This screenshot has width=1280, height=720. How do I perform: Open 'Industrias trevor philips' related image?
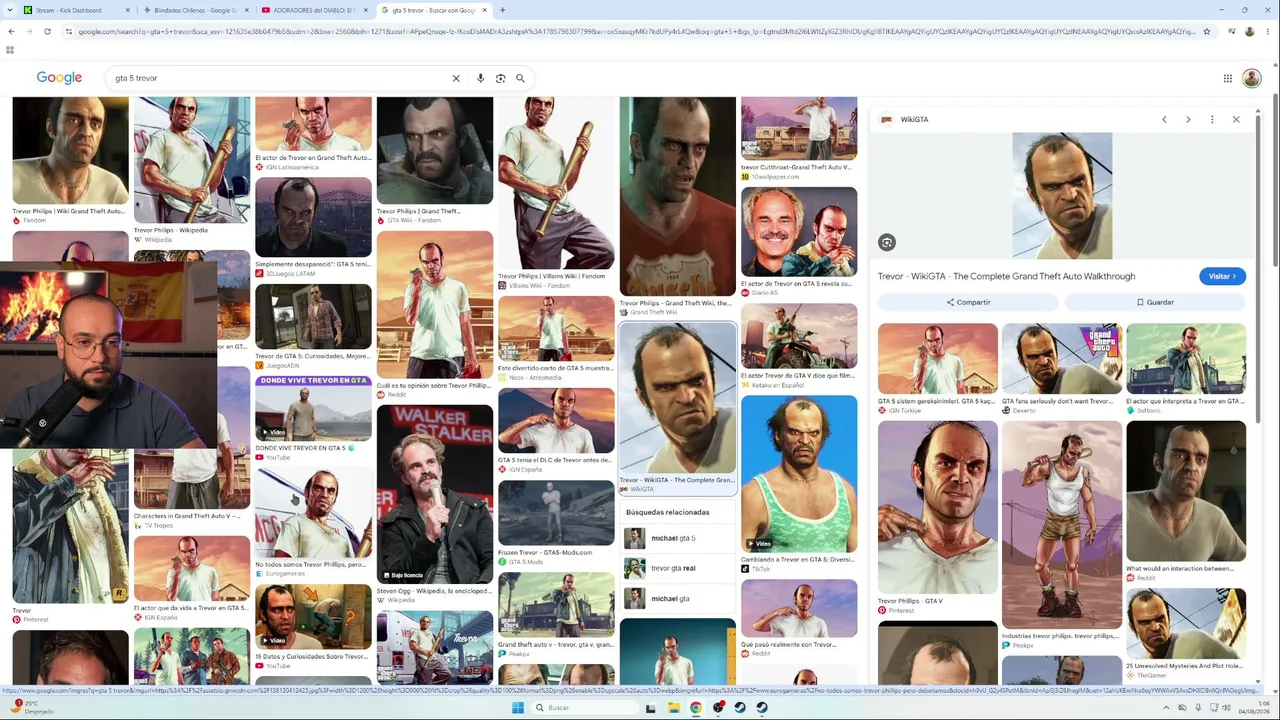pyautogui.click(x=1062, y=525)
